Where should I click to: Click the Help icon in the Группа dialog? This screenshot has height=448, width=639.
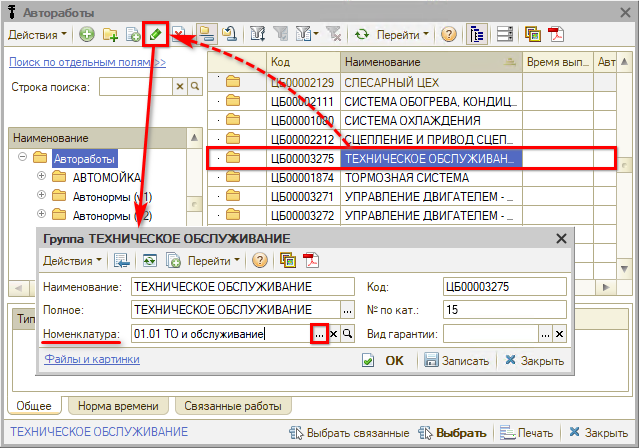click(260, 260)
